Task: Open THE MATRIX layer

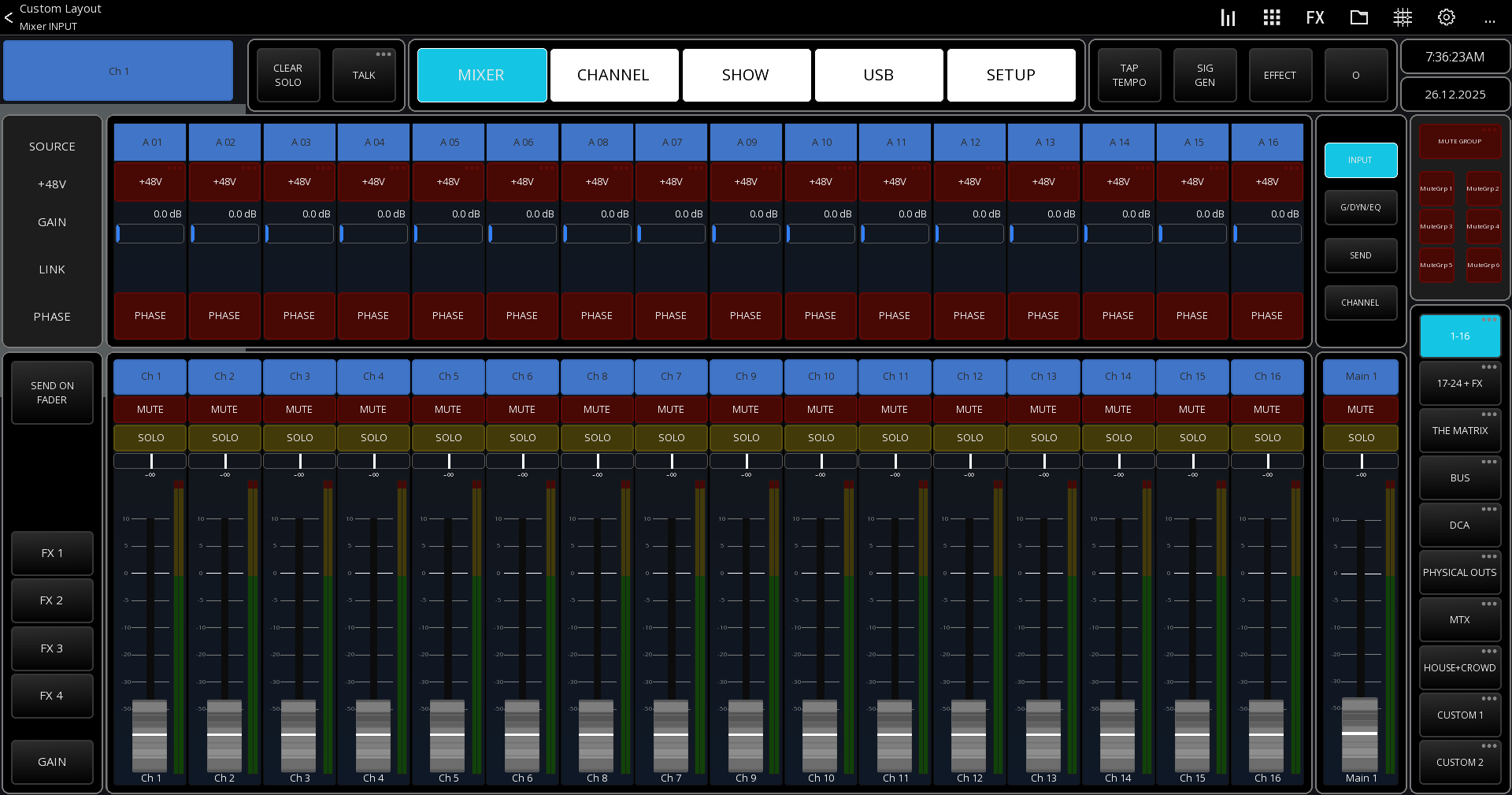Action: 1460,431
